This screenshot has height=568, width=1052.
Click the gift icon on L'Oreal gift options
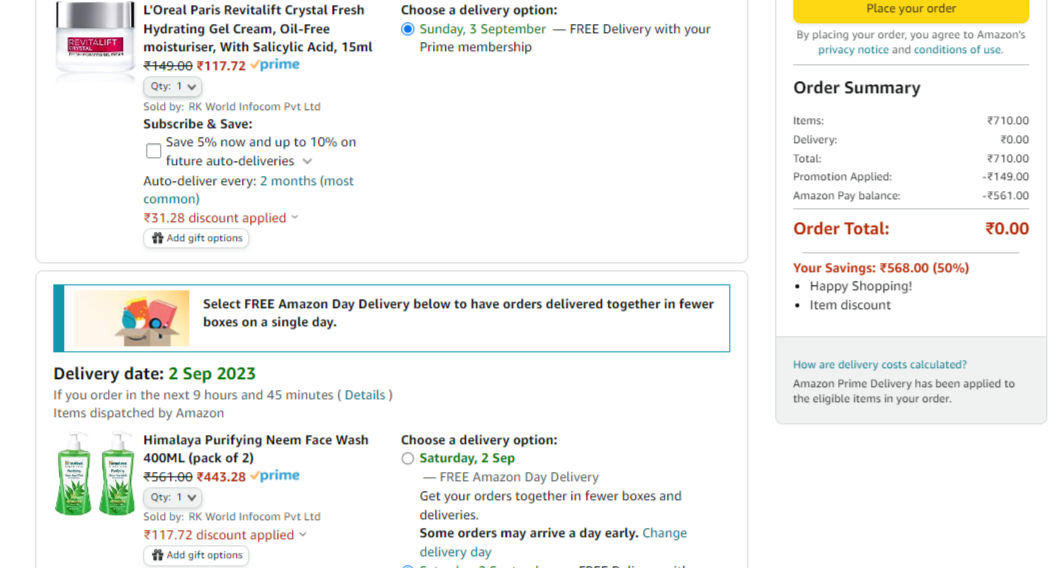pyautogui.click(x=157, y=238)
